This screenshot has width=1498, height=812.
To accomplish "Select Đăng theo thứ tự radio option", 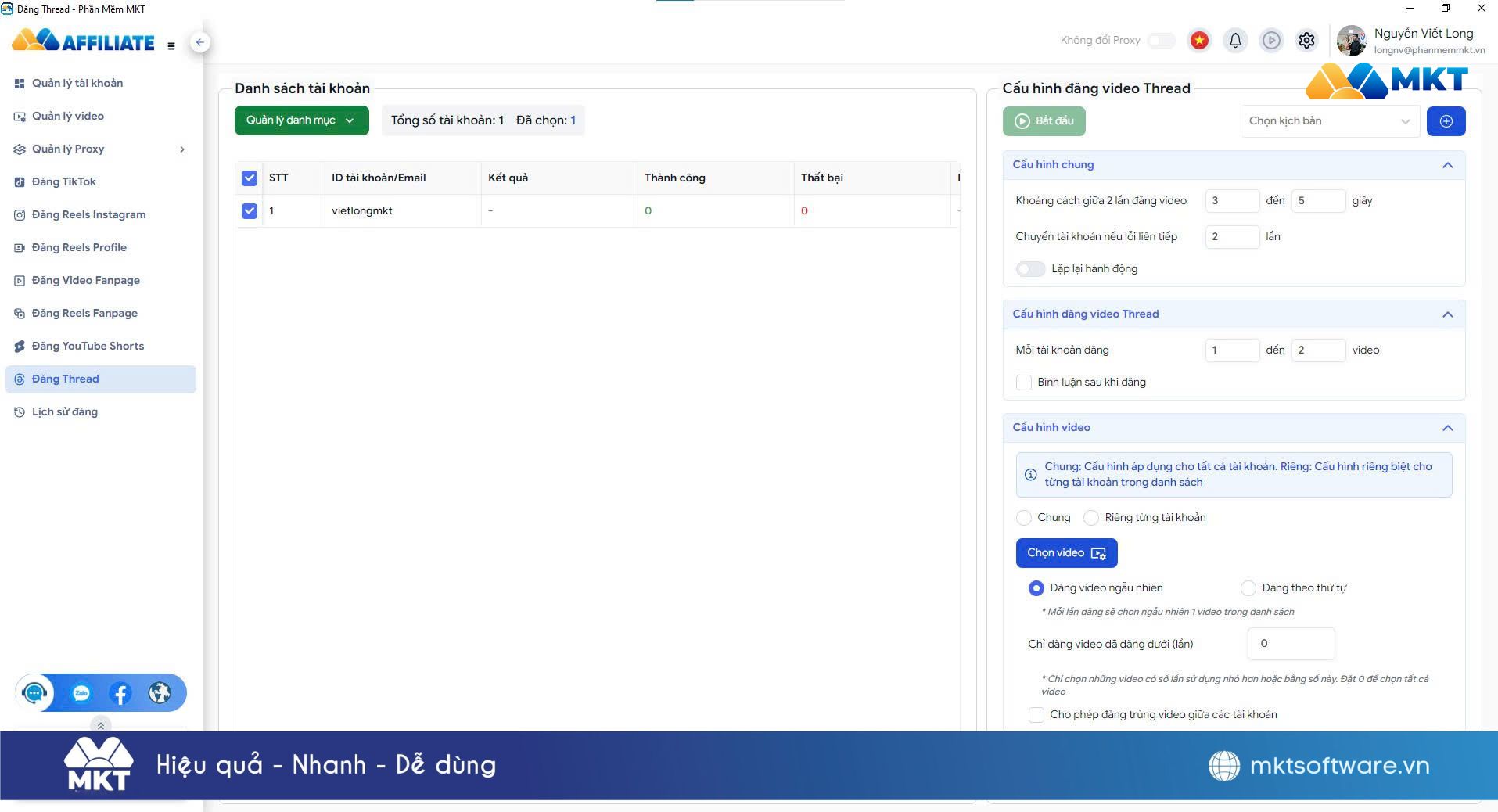I will 1248,588.
